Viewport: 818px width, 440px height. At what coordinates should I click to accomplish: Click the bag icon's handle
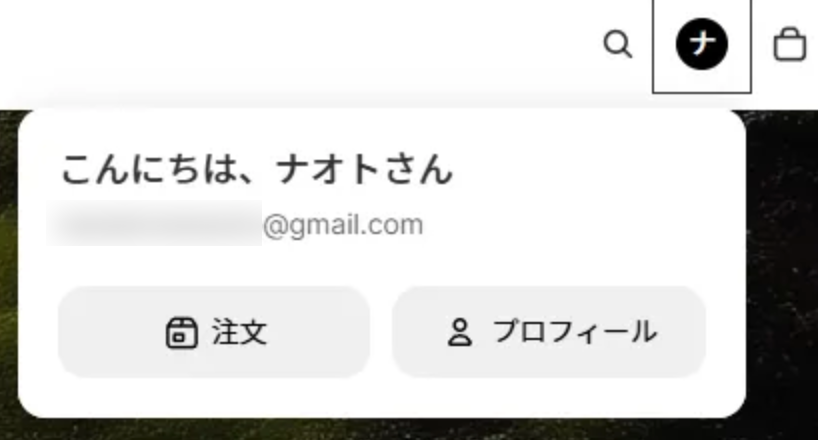[x=790, y=32]
